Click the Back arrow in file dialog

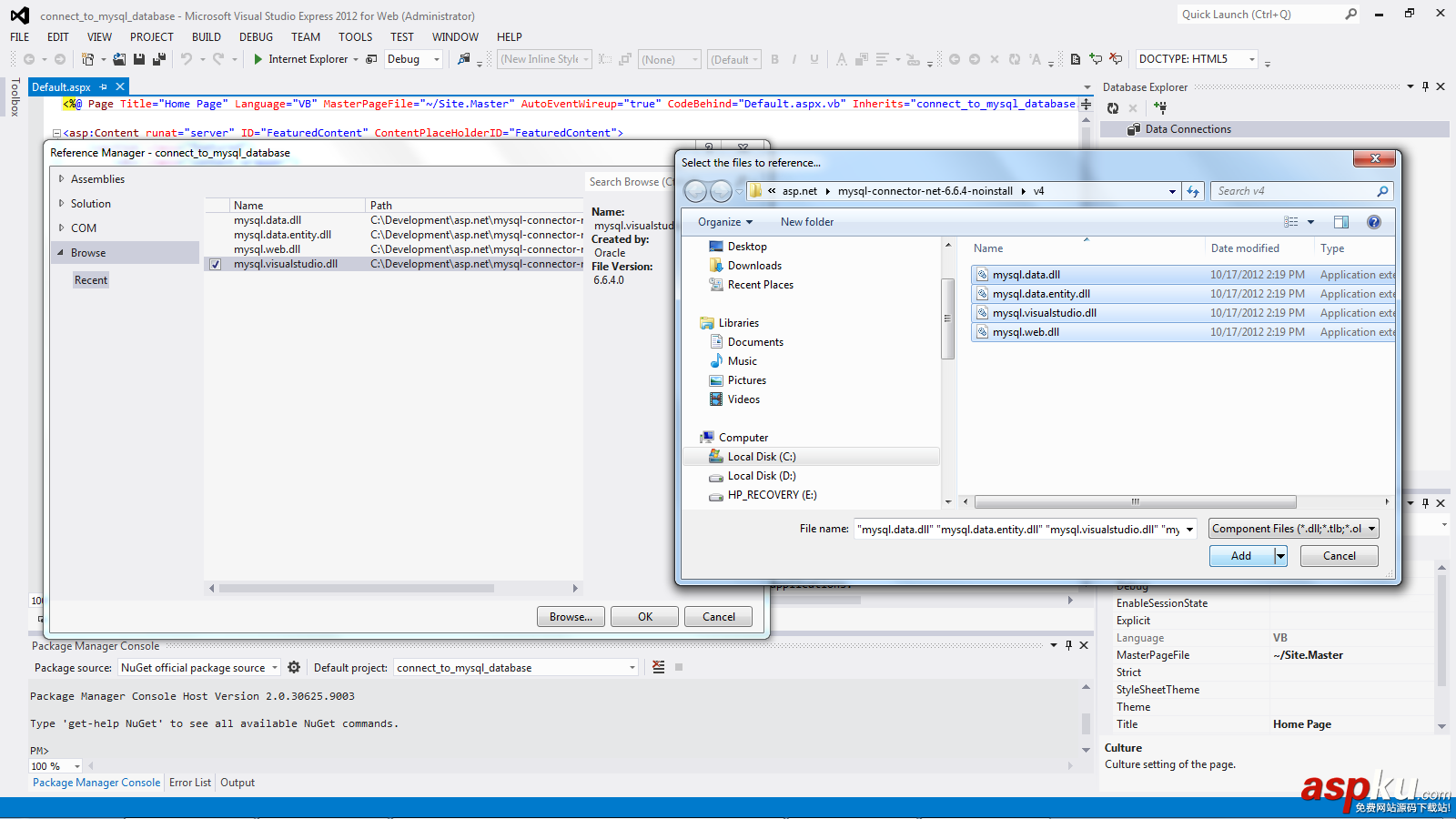(x=696, y=191)
